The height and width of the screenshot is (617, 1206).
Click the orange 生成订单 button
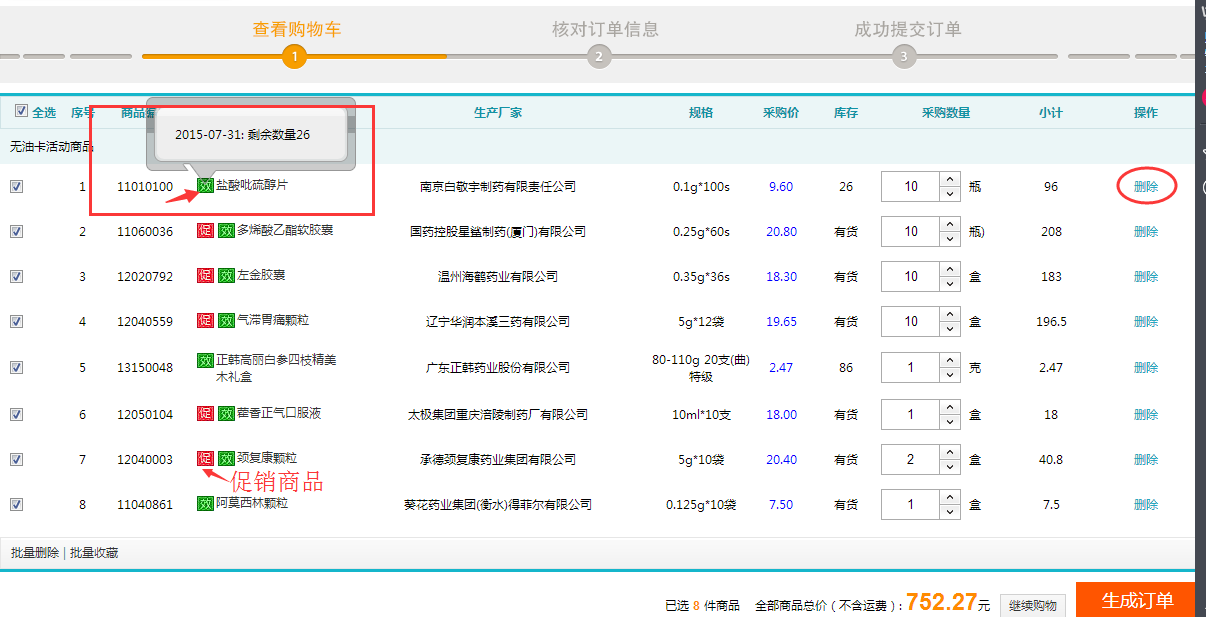coord(1137,600)
